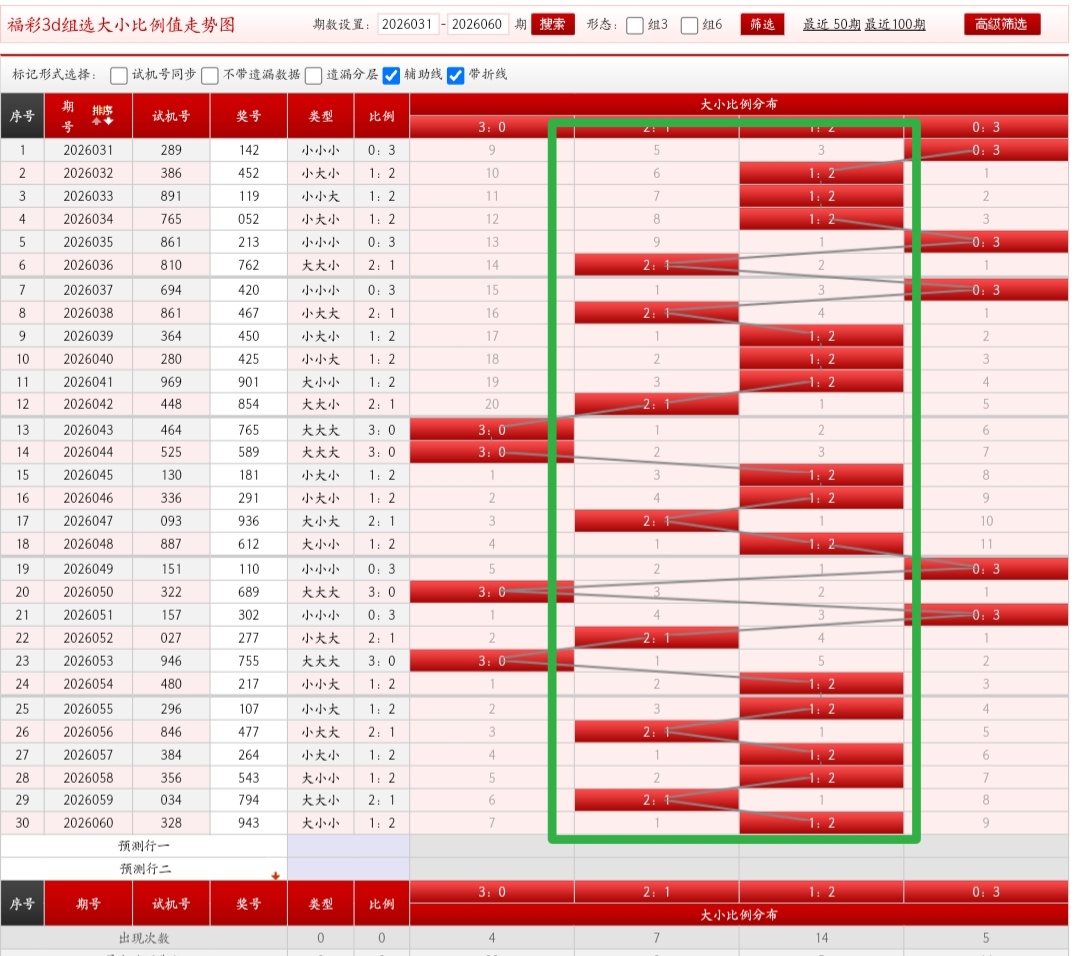The height and width of the screenshot is (956, 1080).
Task: Click the 筛选 filter button
Action: (x=762, y=25)
